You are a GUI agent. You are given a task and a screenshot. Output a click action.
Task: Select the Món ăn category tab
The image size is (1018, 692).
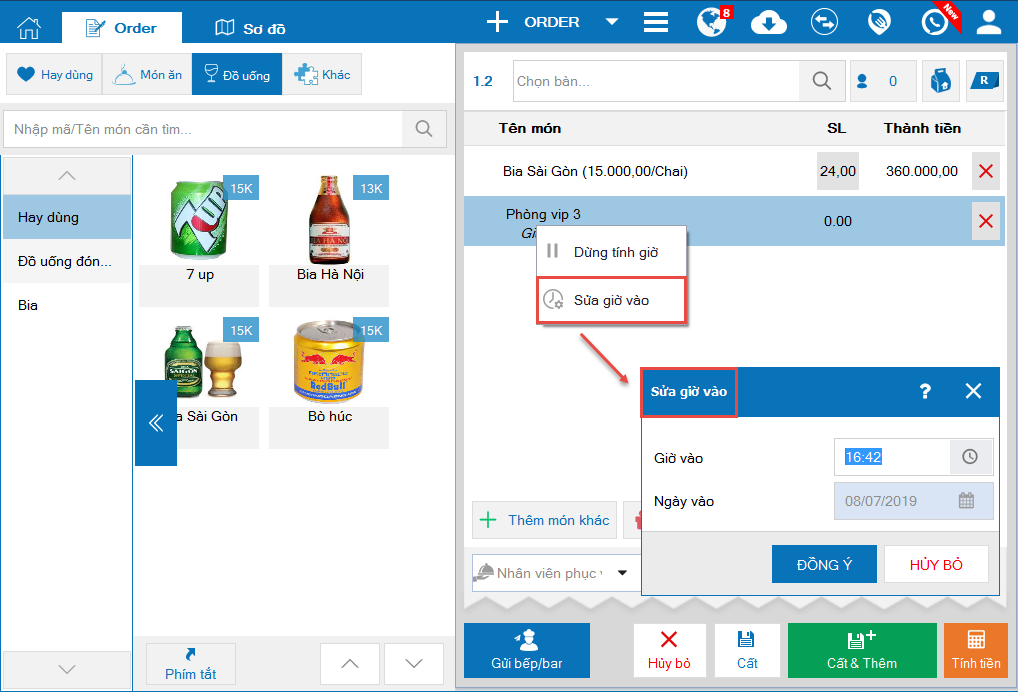click(x=147, y=75)
